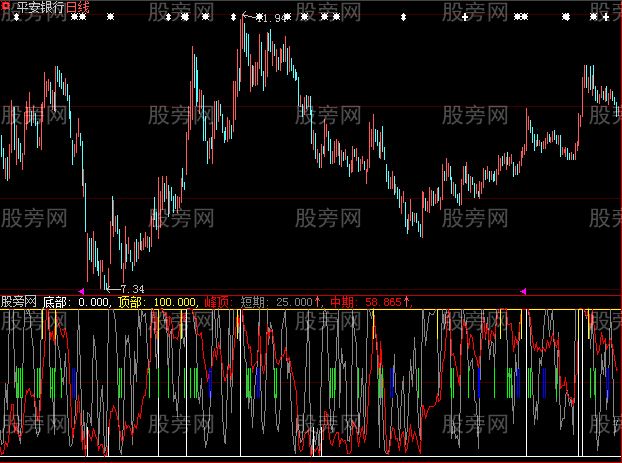Click the 100.000 top value in yellow
The width and height of the screenshot is (622, 463).
[172, 300]
